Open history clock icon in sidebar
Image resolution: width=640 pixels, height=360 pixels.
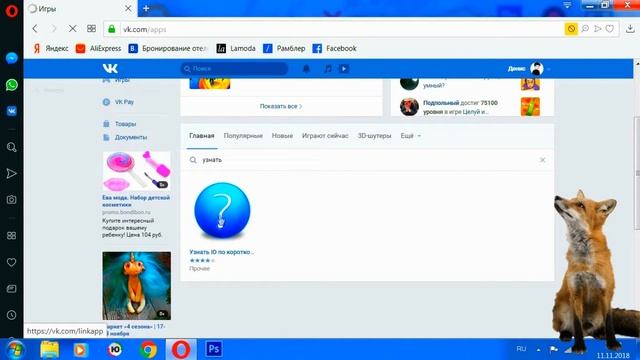click(11, 315)
